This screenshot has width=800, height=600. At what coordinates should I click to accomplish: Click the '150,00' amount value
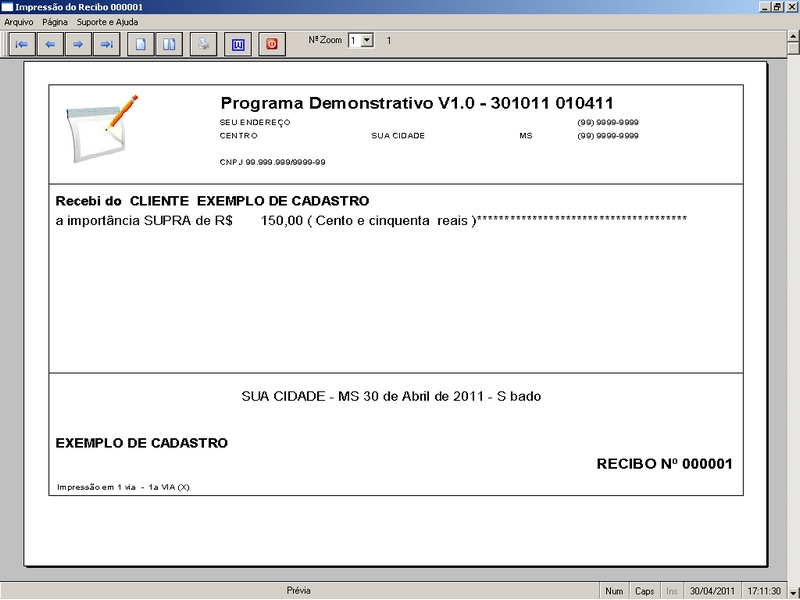(282, 221)
